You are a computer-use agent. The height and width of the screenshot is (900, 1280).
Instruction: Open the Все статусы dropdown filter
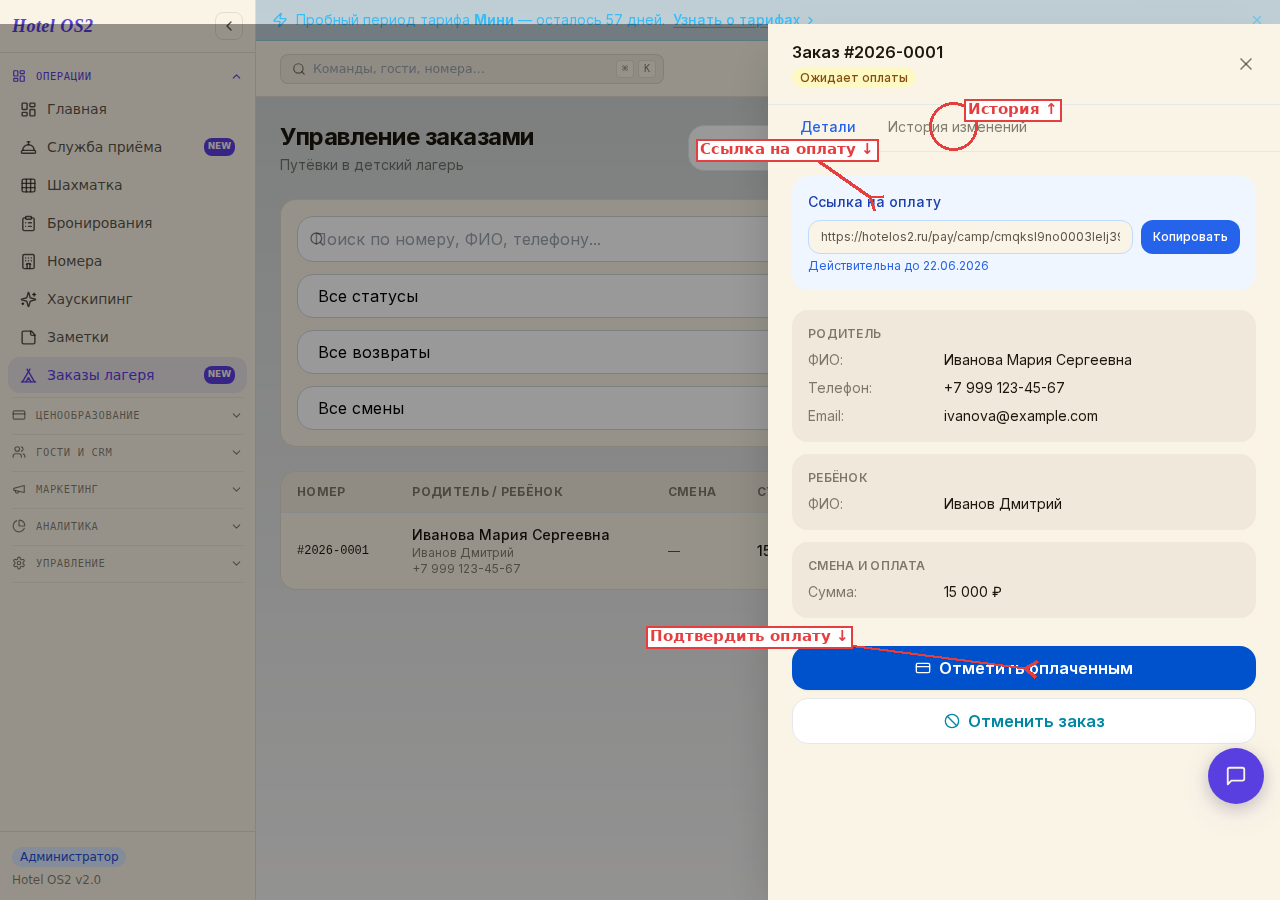click(532, 297)
